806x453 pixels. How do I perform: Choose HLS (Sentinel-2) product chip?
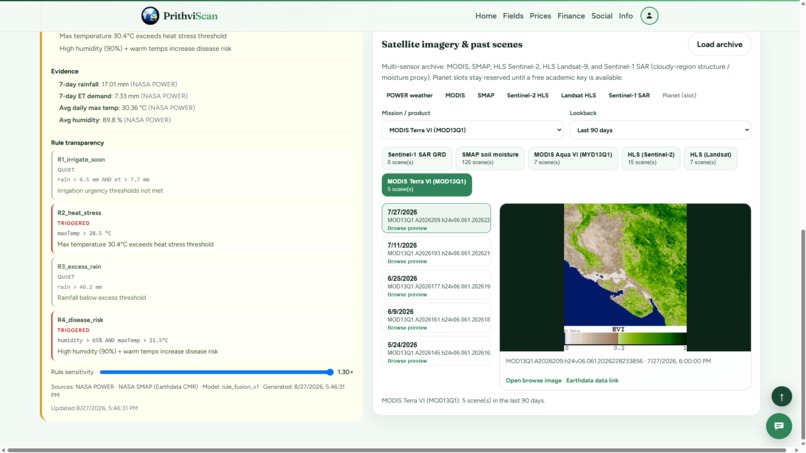[x=651, y=158]
